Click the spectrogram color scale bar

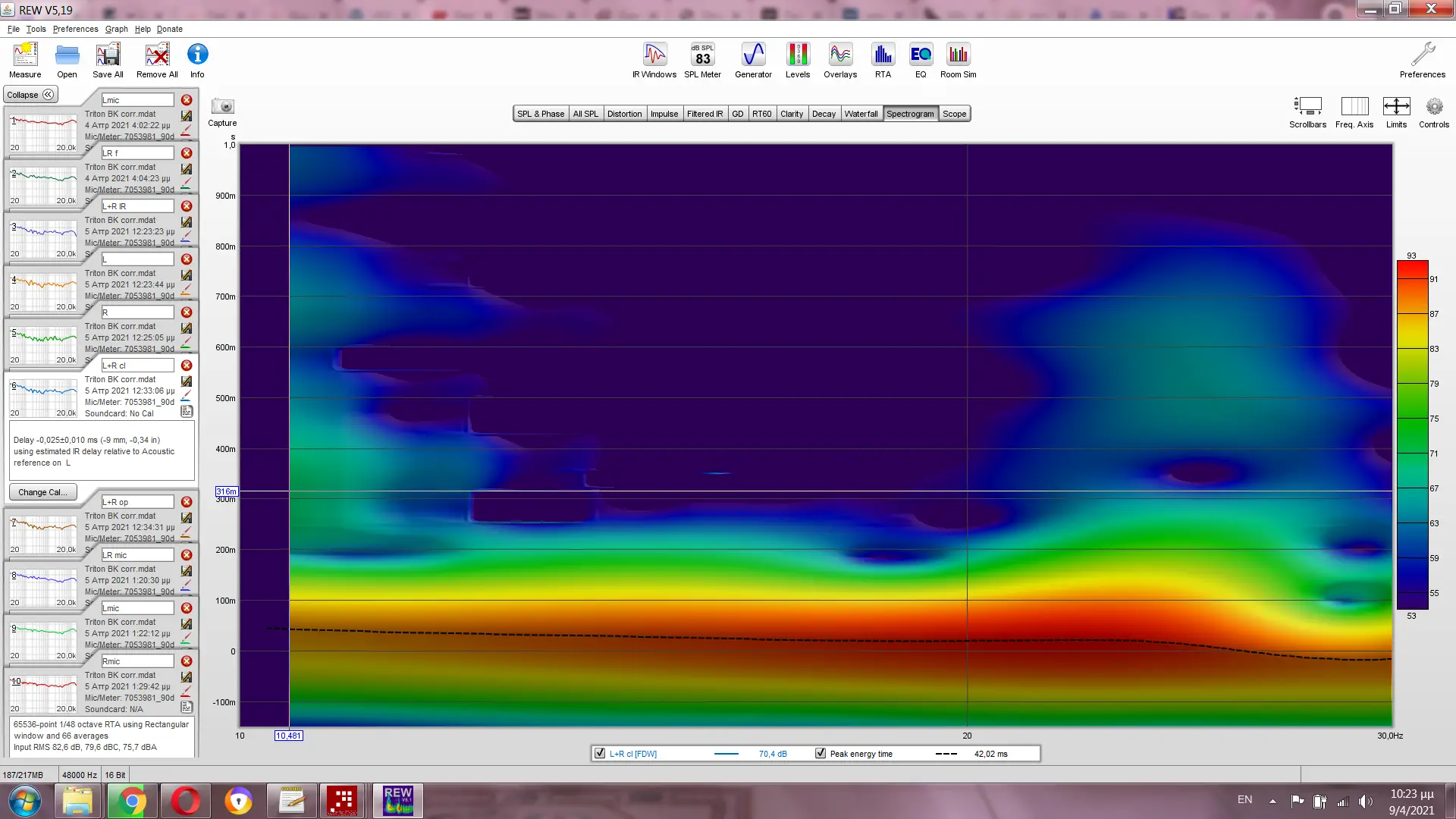[x=1412, y=435]
